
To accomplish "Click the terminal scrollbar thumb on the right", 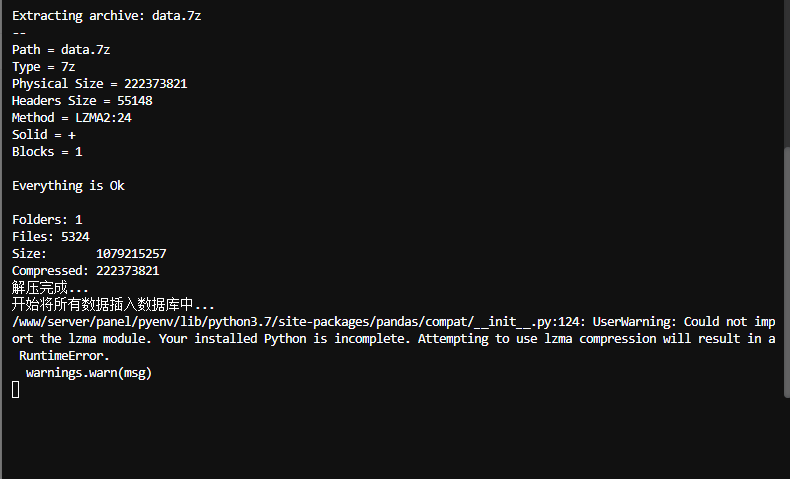I will (x=786, y=272).
